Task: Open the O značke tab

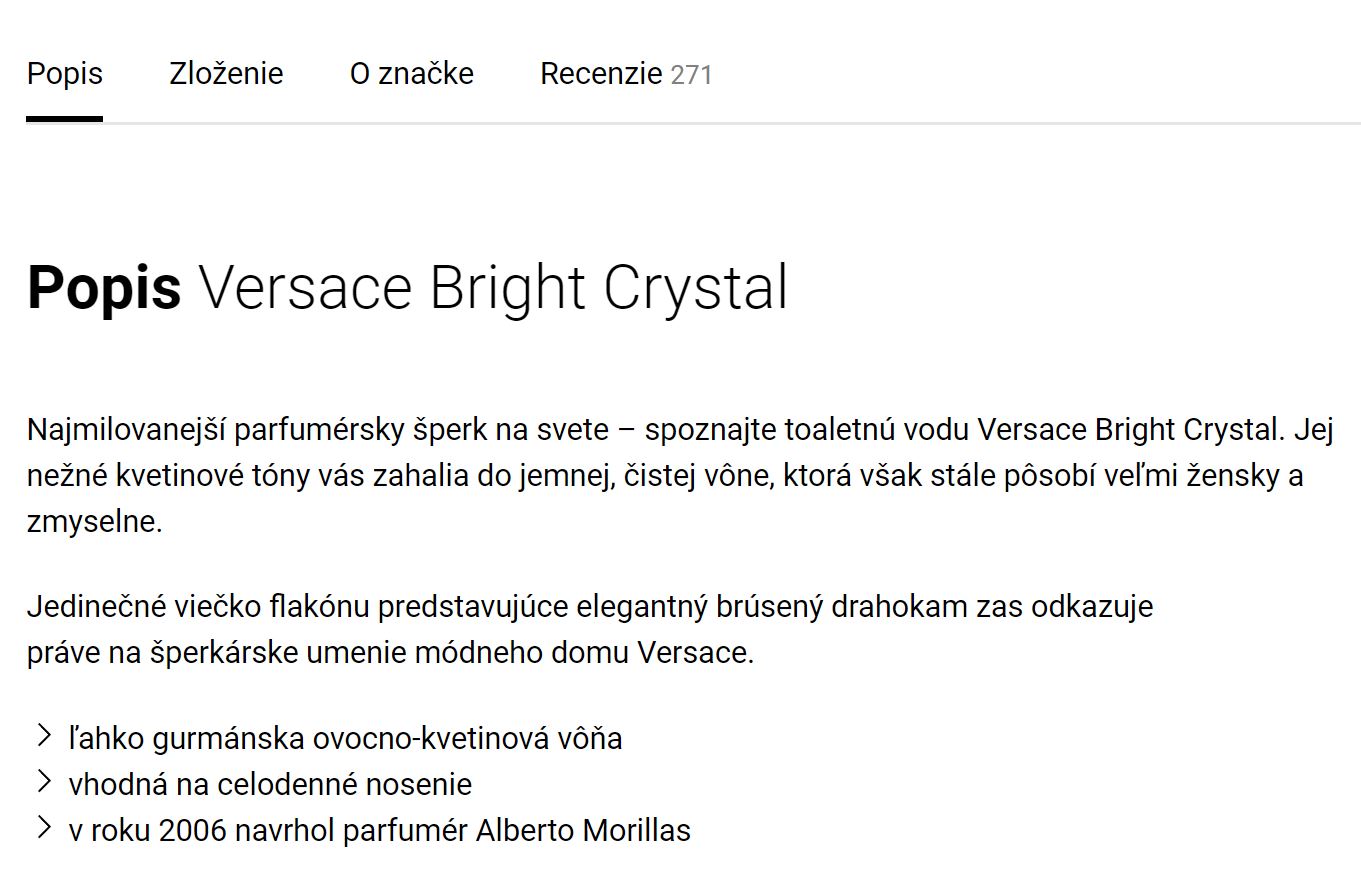Action: click(412, 74)
